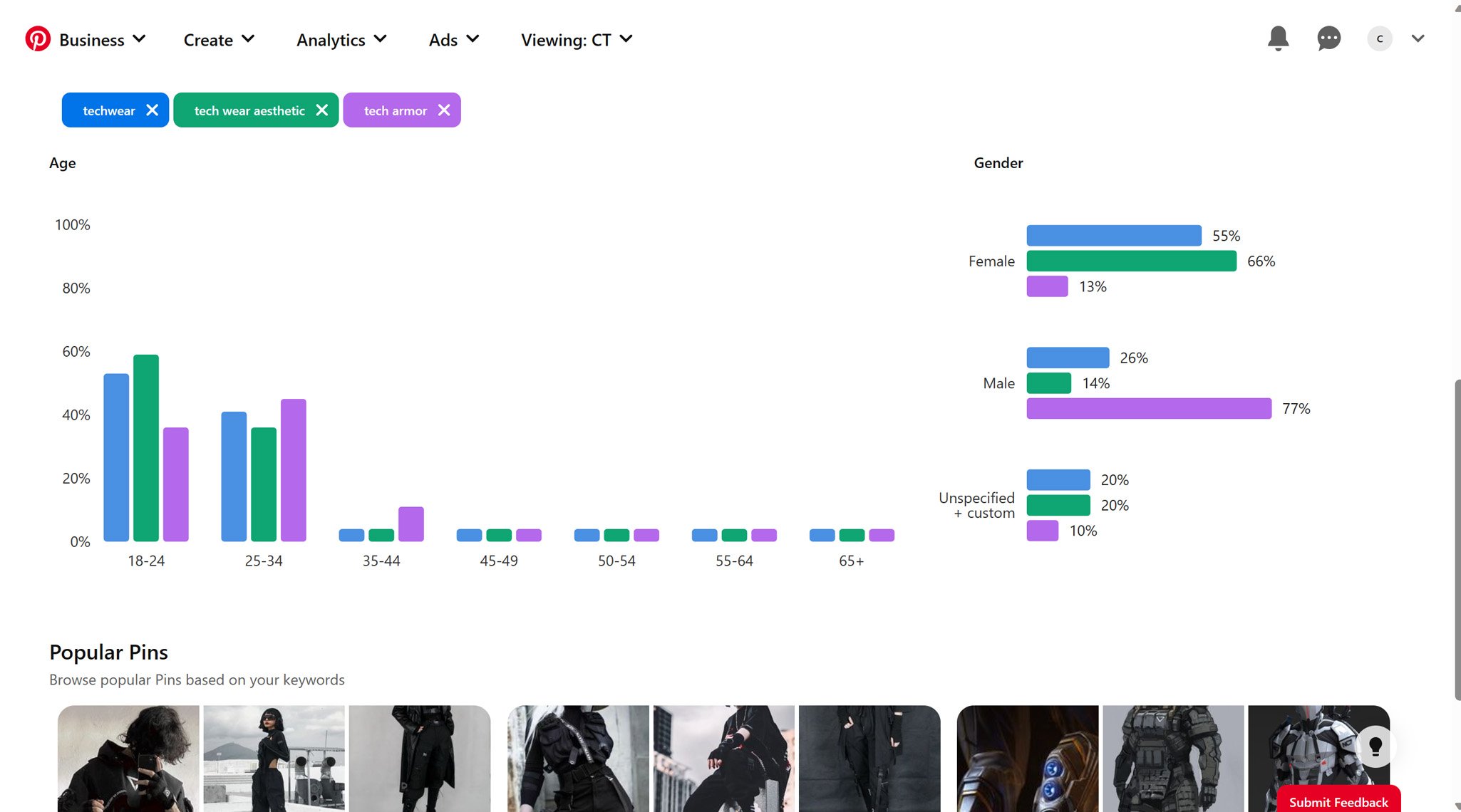The width and height of the screenshot is (1461, 812).
Task: Click the profile avatar circle
Action: [x=1379, y=38]
